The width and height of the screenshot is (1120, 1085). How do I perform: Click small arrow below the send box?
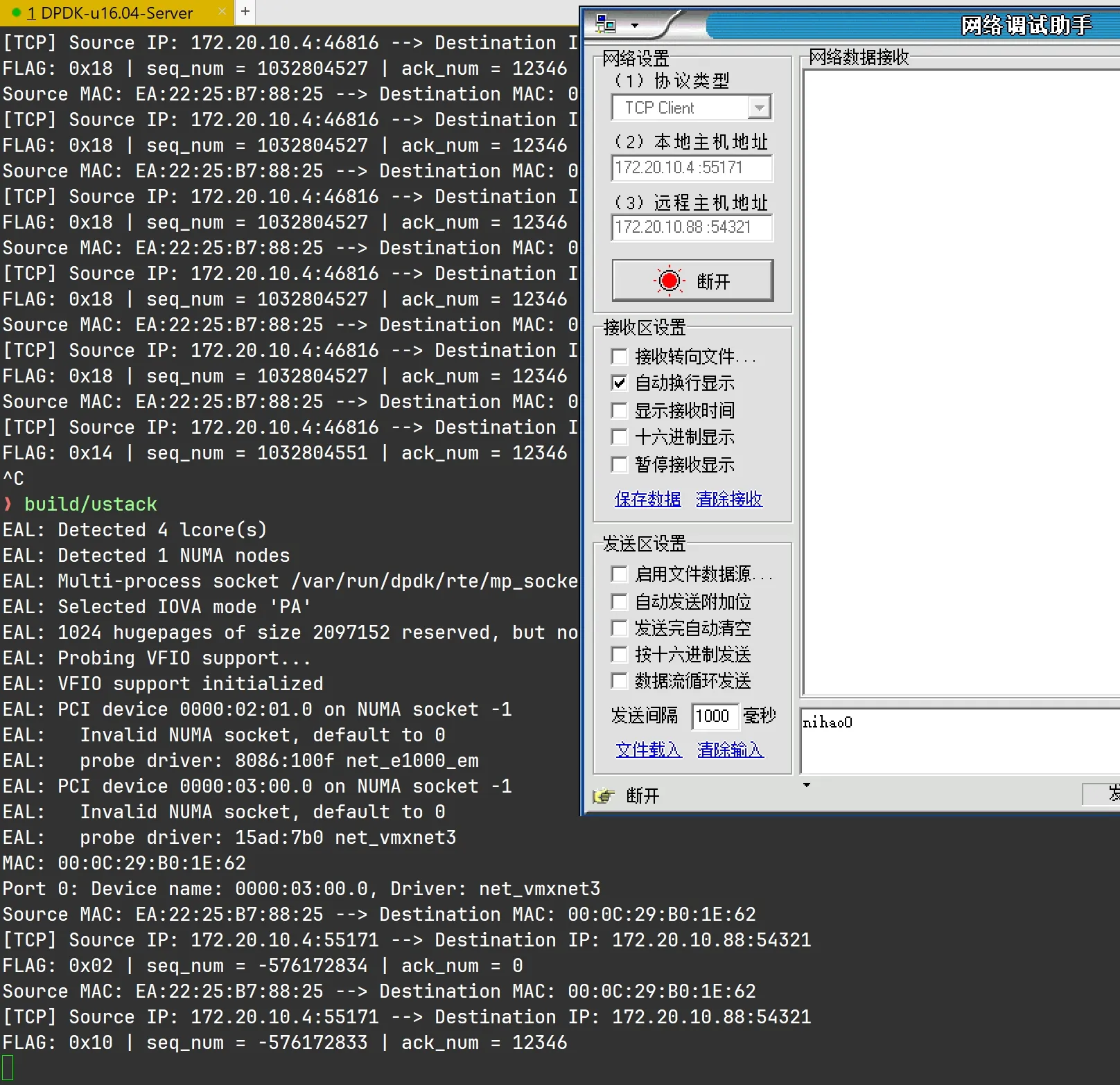coord(806,785)
